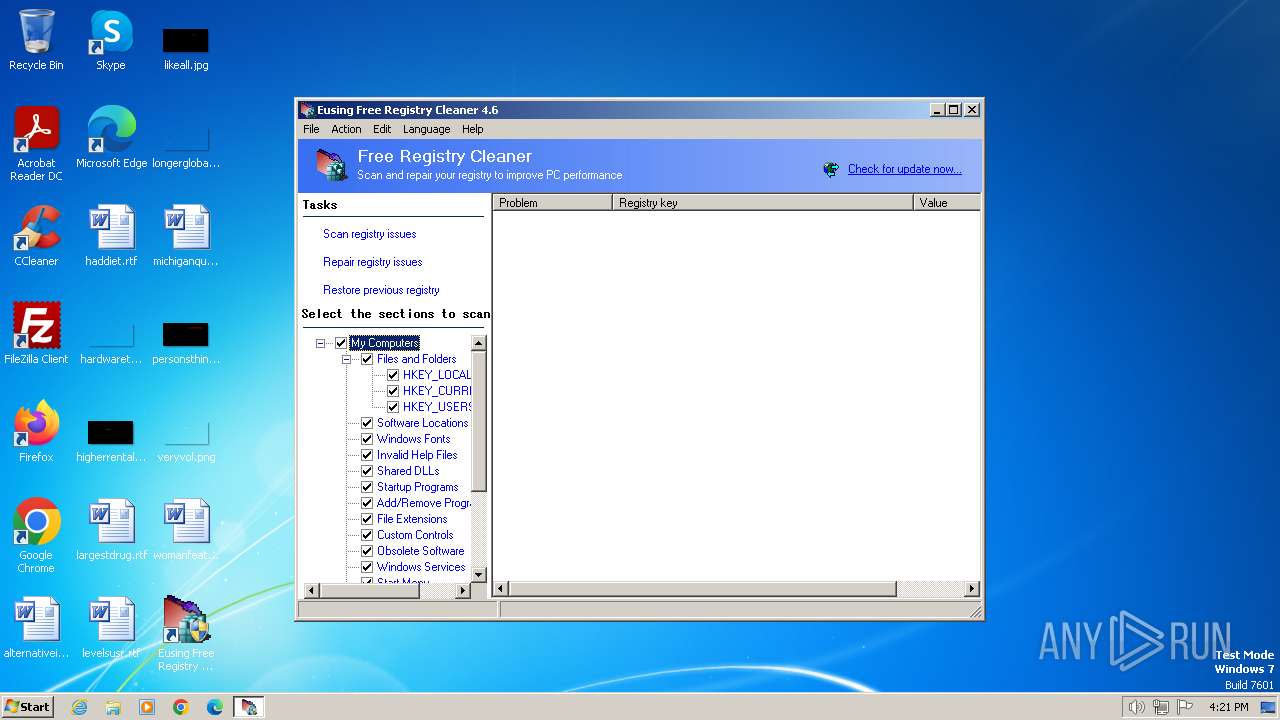Disable the Shared DLLs checkbox
The image size is (1280, 720).
[x=367, y=471]
